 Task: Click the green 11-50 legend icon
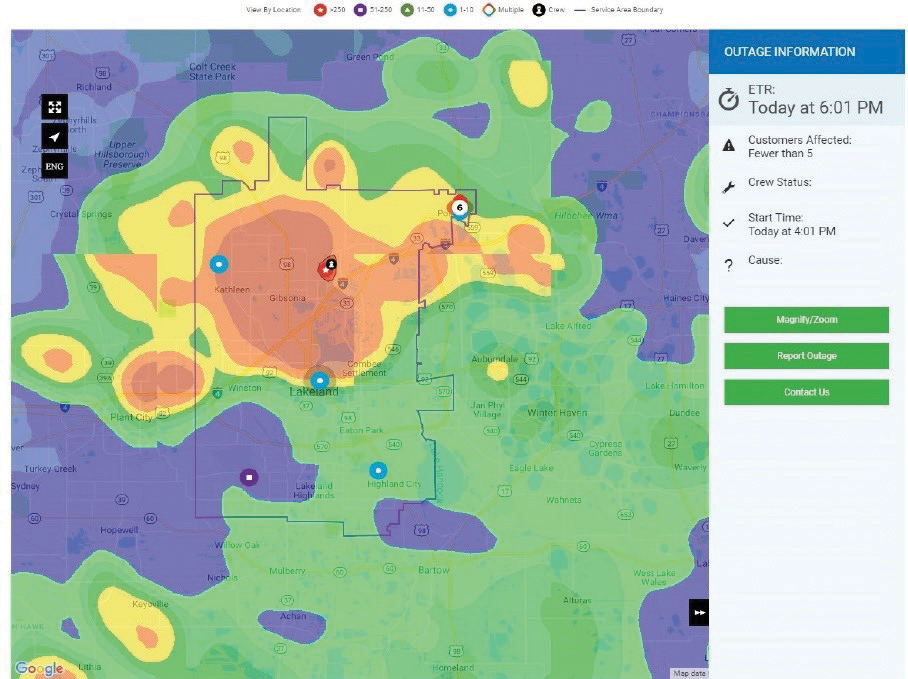408,10
